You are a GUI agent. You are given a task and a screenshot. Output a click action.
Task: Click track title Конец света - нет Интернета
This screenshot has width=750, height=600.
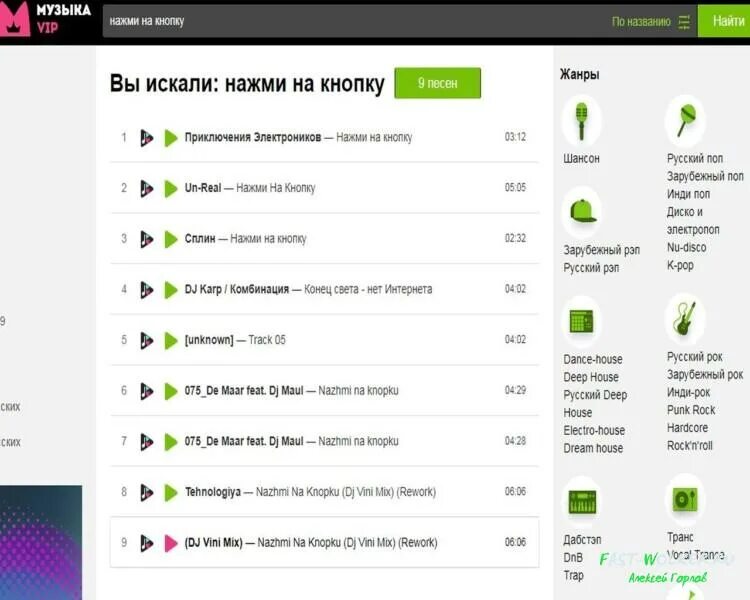click(x=368, y=289)
